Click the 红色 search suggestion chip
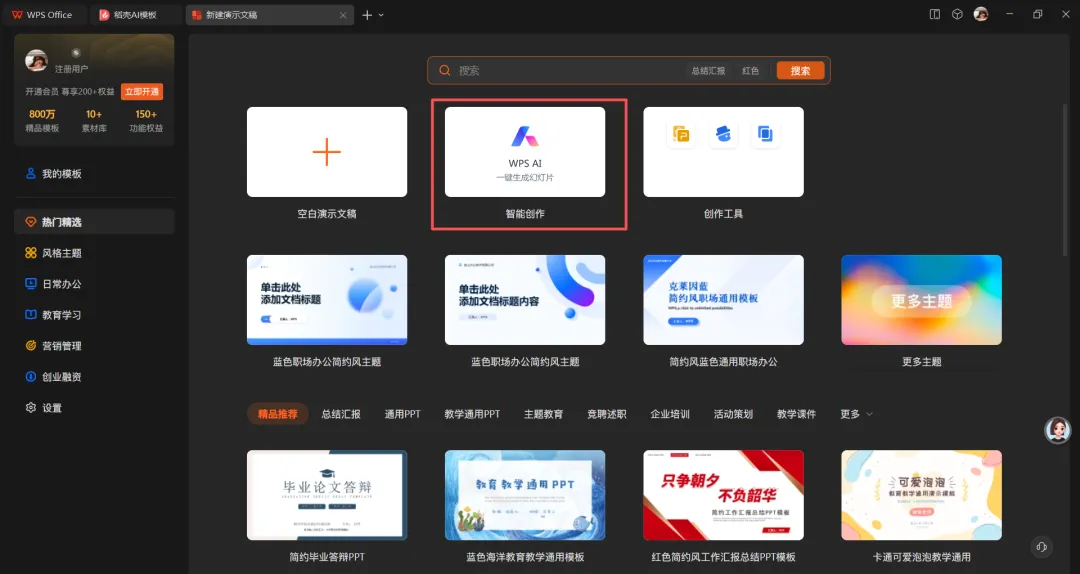Screen dimensions: 1080x574 750,70
